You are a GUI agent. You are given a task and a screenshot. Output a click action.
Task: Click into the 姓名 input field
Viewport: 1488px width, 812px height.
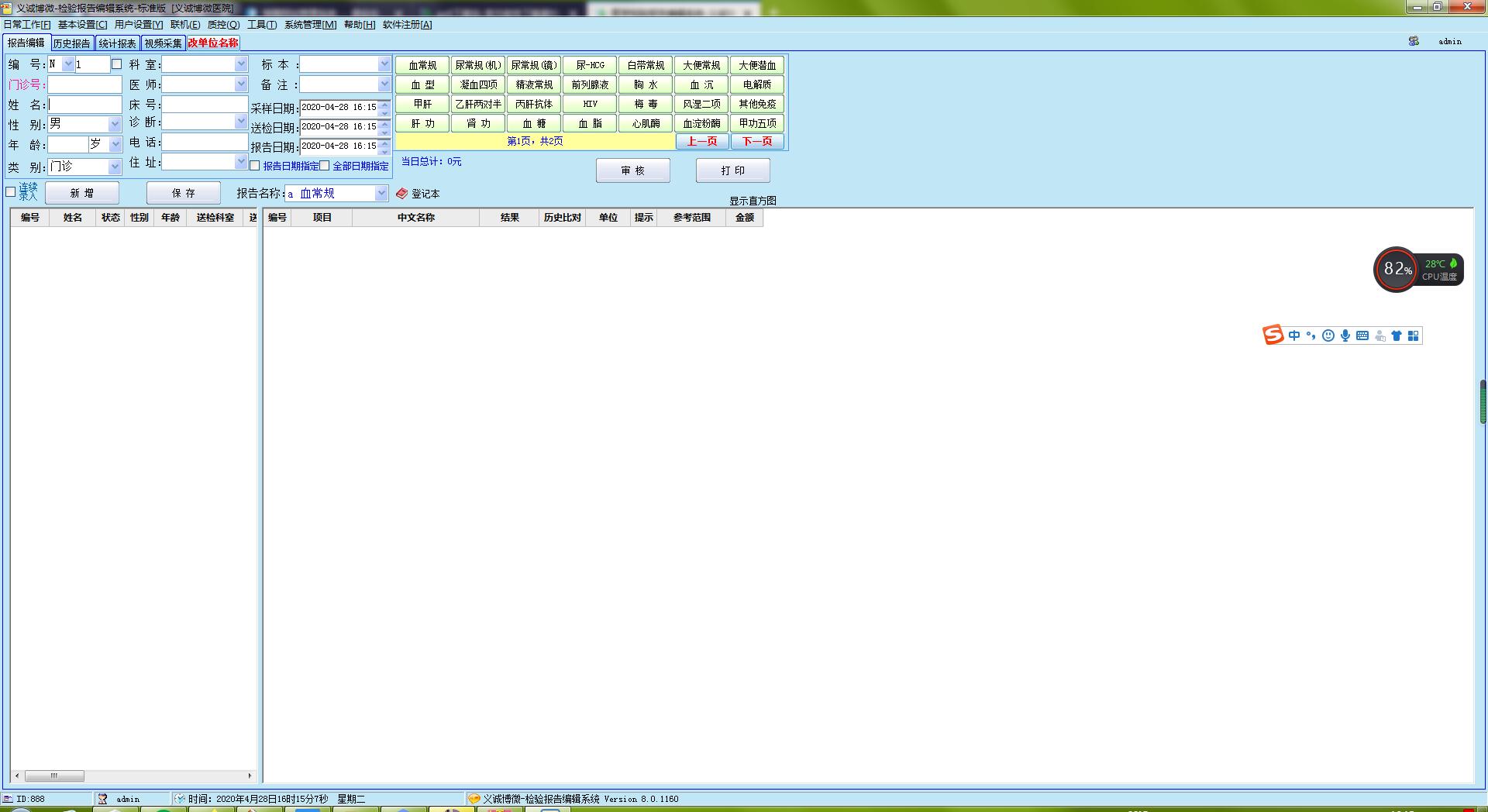coord(84,105)
